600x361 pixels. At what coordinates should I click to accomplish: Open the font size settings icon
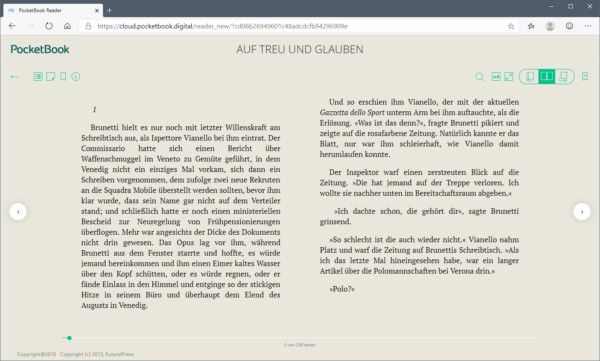click(x=496, y=77)
